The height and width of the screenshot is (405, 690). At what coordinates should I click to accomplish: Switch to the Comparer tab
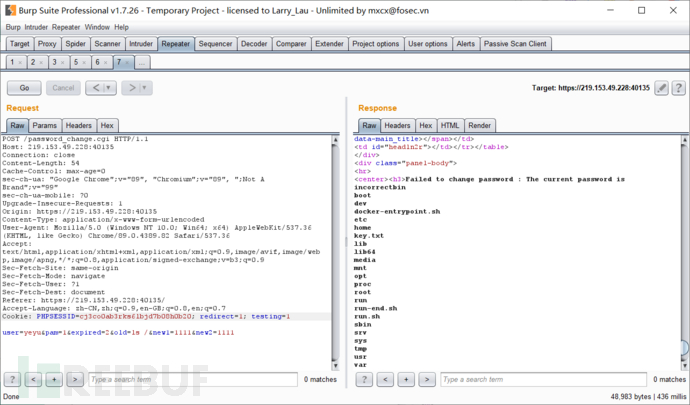291,44
